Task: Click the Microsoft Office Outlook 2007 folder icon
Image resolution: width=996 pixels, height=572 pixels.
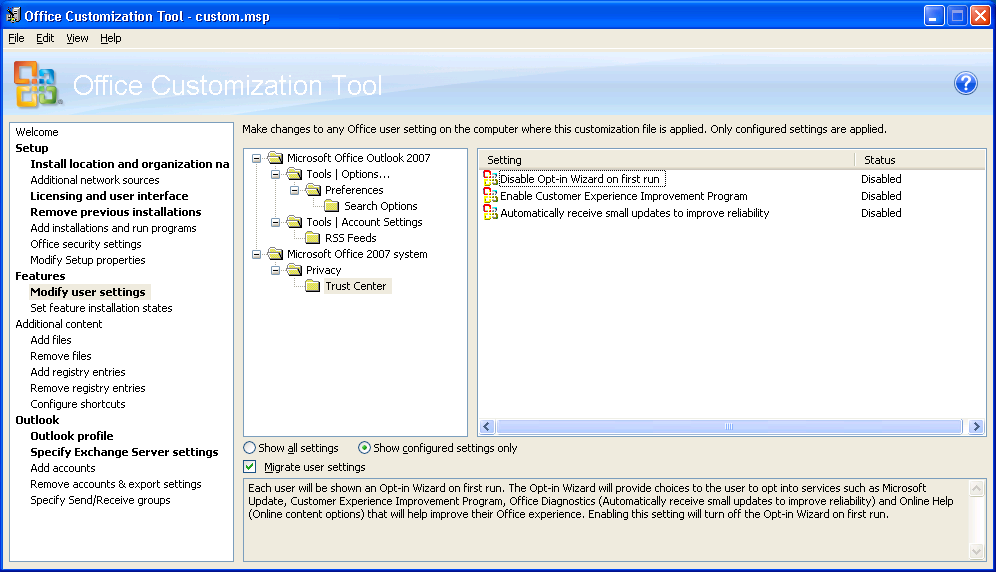Action: 275,158
